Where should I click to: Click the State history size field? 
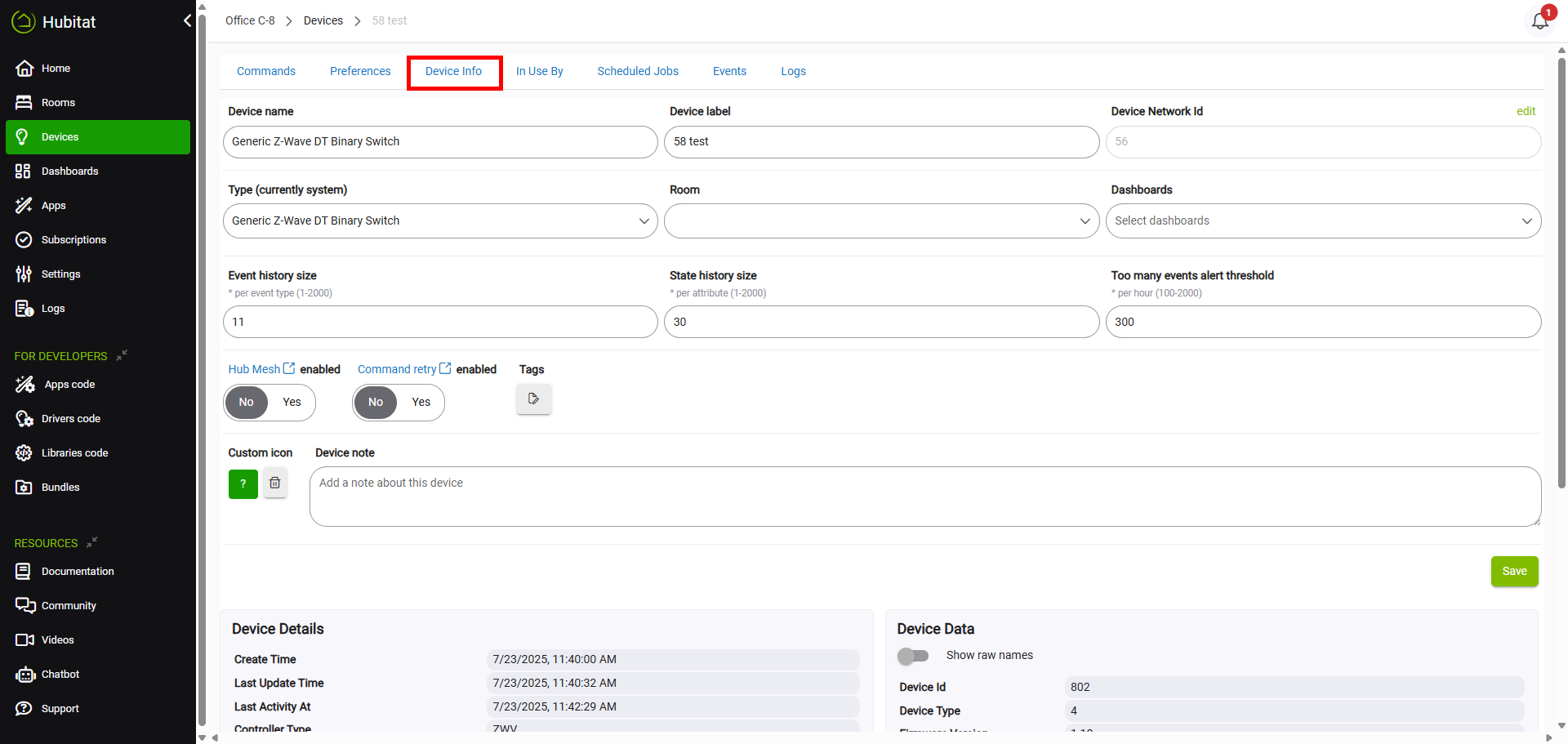coord(881,322)
